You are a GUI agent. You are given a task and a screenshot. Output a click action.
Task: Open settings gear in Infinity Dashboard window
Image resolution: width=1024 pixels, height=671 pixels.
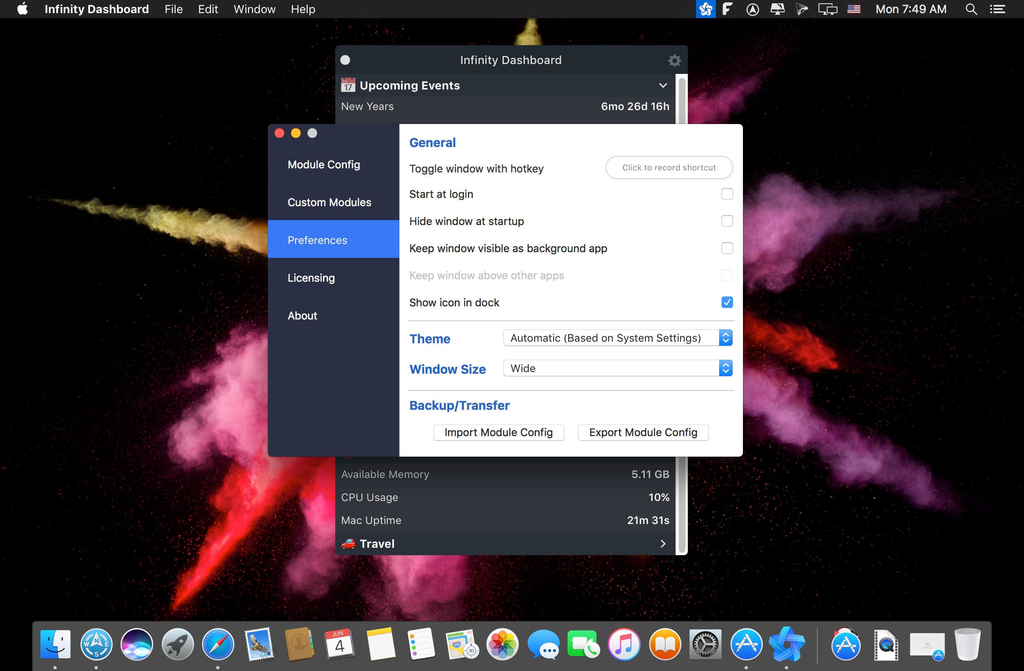click(x=674, y=60)
